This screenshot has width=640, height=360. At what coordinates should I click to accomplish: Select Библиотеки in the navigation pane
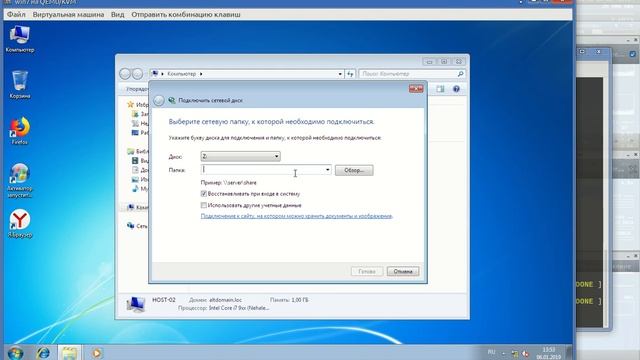click(137, 151)
